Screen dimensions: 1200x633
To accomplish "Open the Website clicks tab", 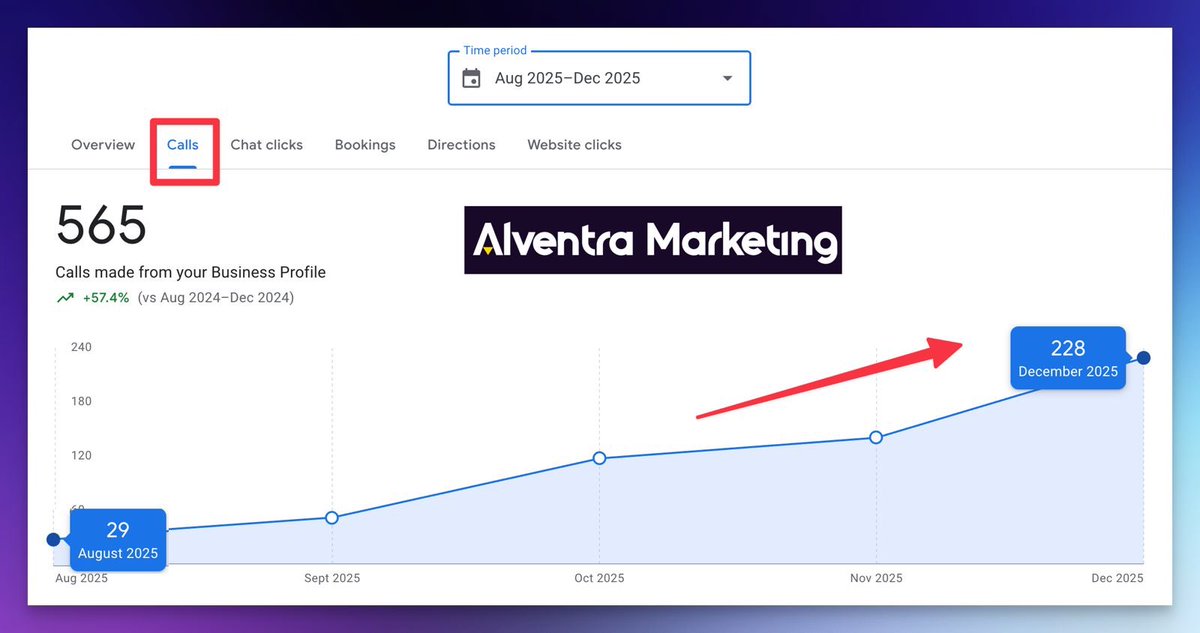I will (574, 145).
